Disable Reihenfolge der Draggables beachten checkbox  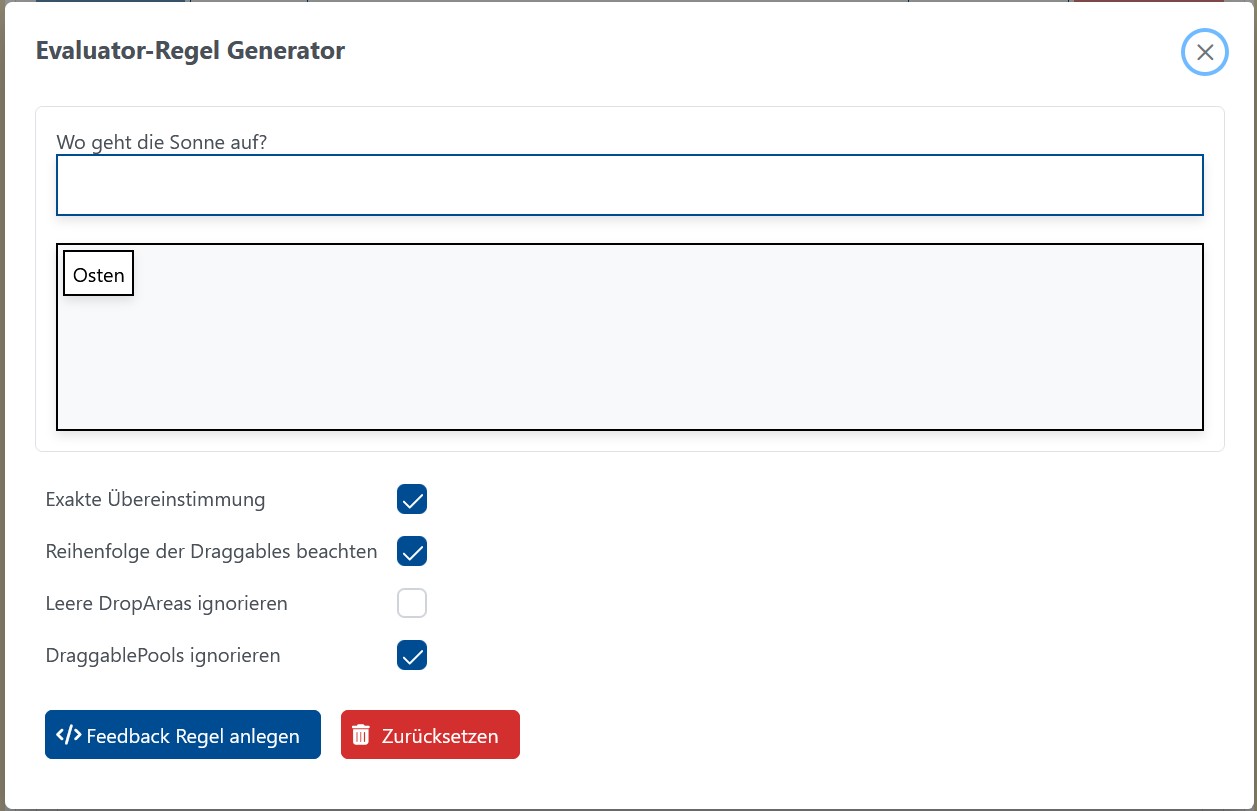(x=412, y=551)
